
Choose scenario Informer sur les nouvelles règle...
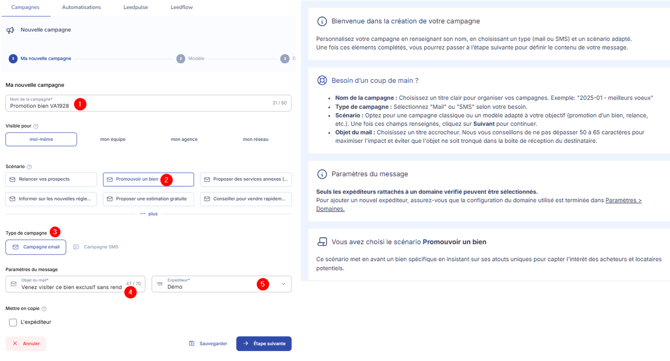coord(51,199)
